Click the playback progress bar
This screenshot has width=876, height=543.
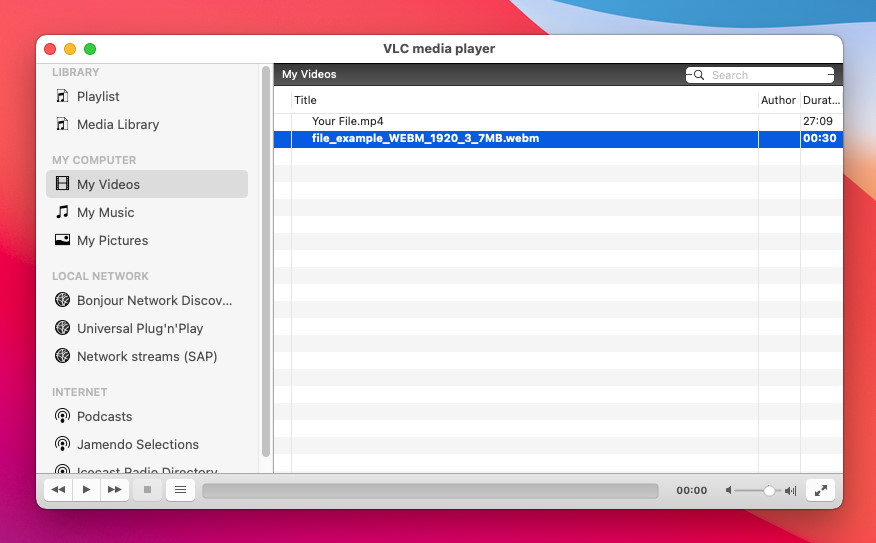tap(430, 490)
